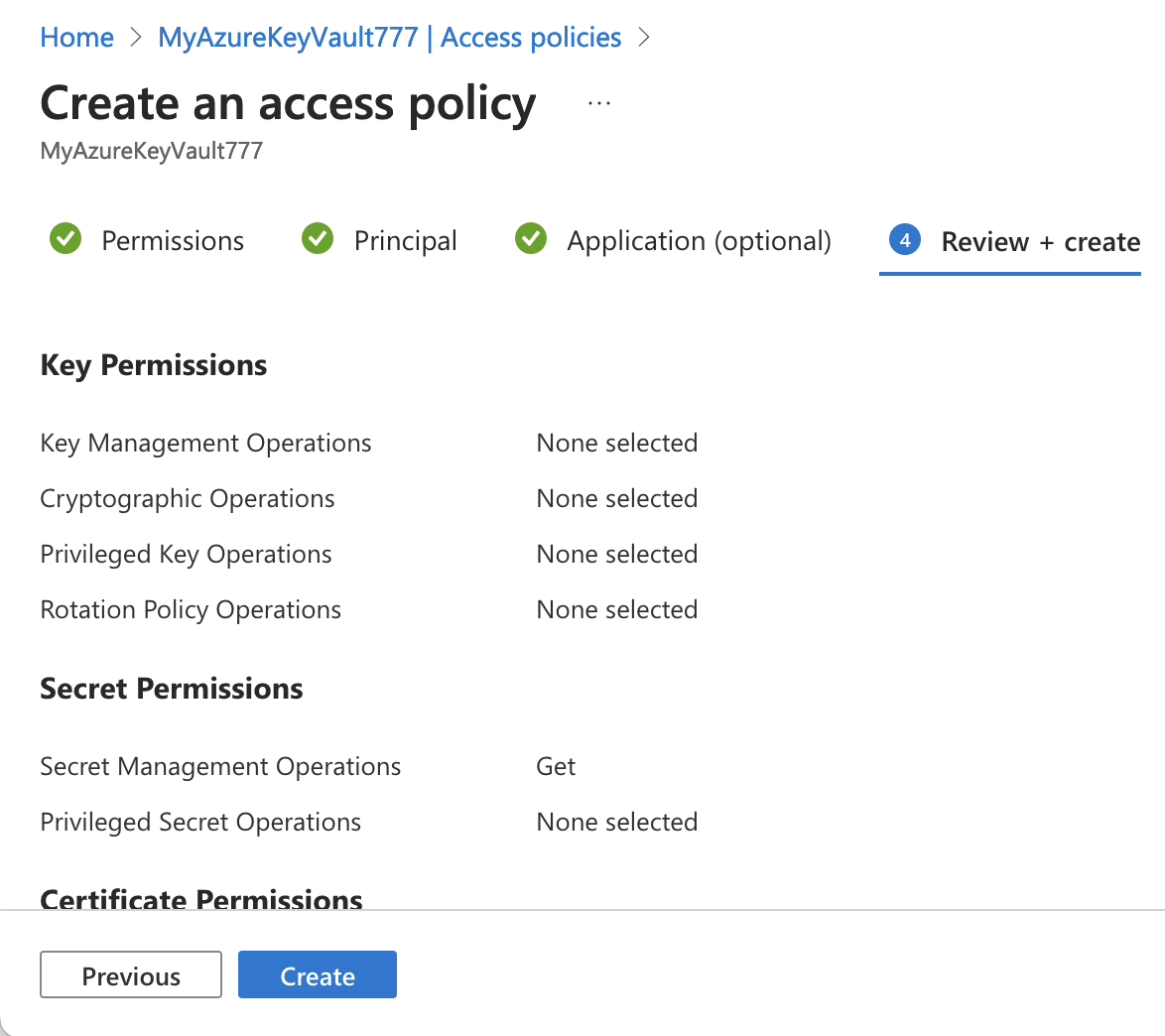
Task: Click the step 4 number badge
Action: (x=904, y=241)
